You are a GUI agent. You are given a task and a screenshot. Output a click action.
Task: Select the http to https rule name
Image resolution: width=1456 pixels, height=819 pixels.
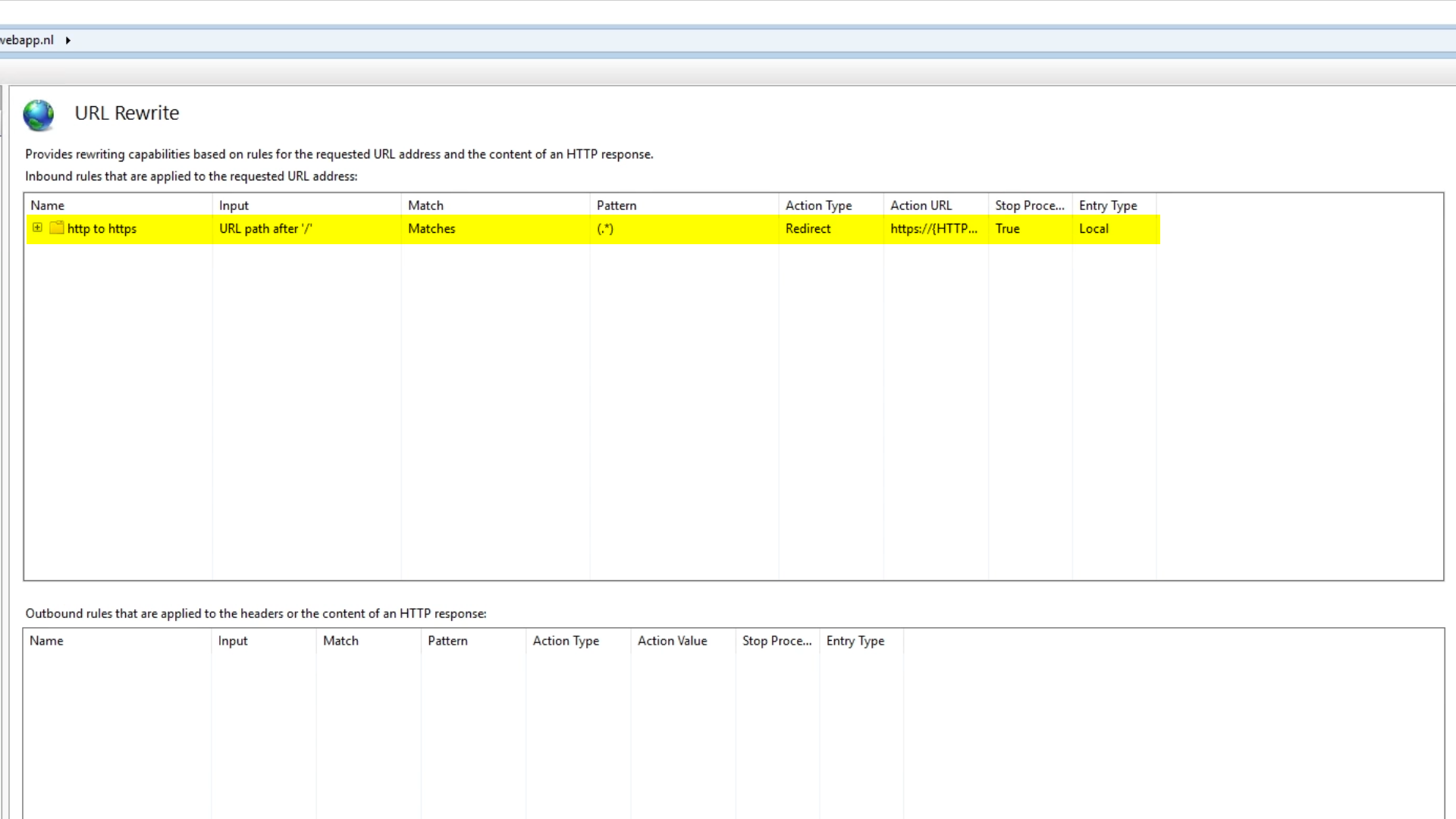[x=102, y=229]
